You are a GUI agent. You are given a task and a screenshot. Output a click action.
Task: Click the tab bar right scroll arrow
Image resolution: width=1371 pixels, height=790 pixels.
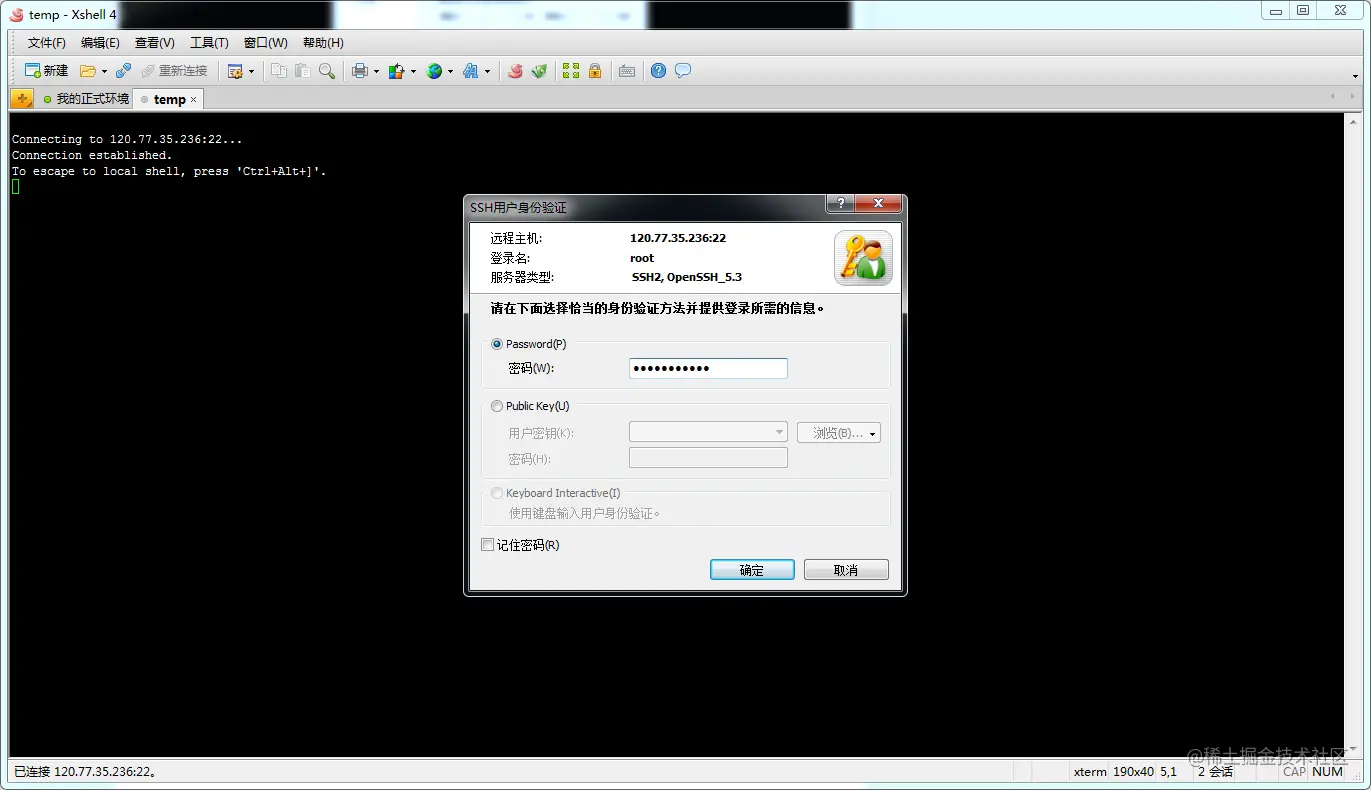click(x=1353, y=97)
